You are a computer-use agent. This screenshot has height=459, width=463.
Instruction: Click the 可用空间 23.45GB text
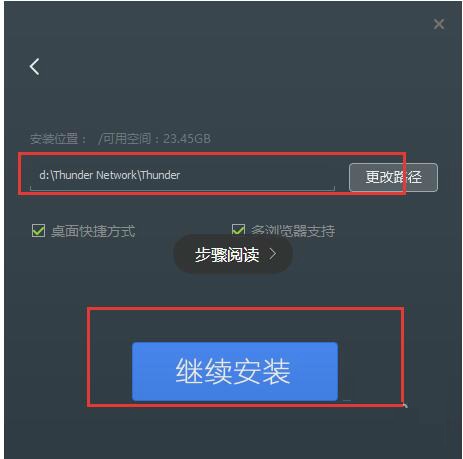154,138
